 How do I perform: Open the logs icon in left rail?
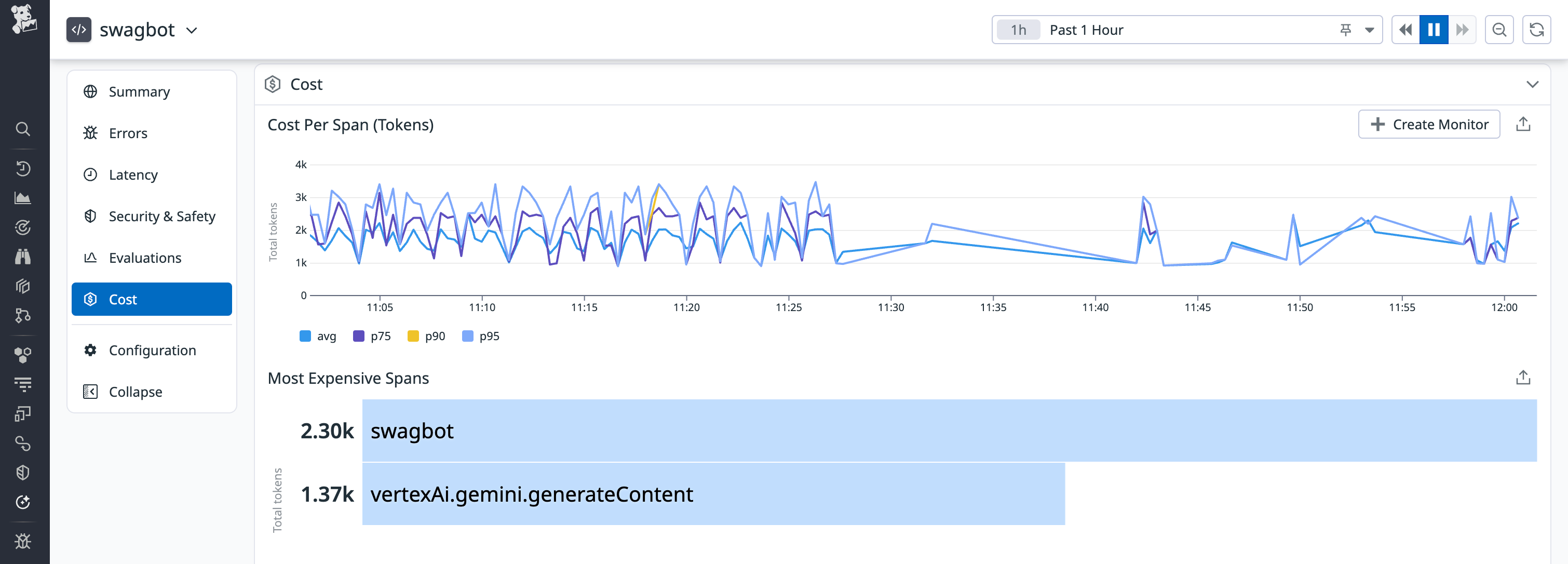23,384
